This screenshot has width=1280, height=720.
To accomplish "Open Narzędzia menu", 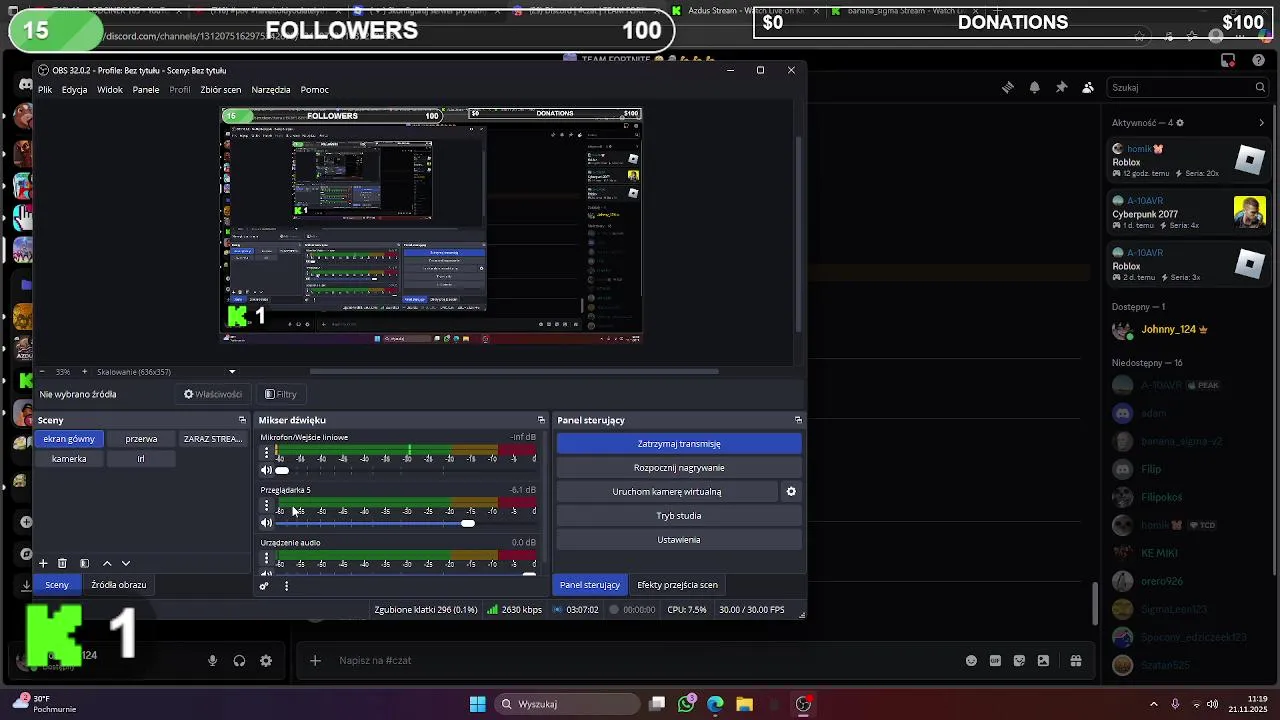I will click(x=271, y=90).
